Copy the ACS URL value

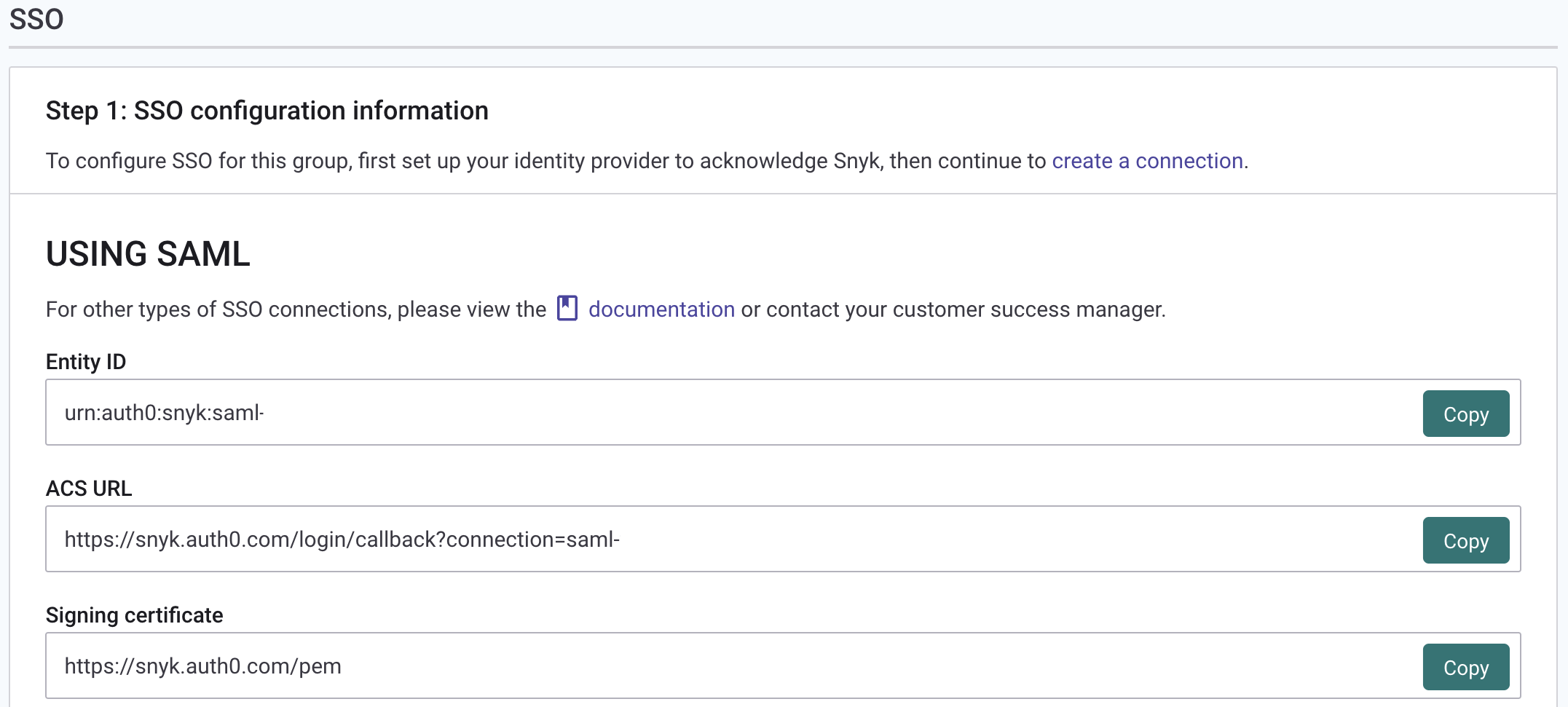(x=1465, y=540)
